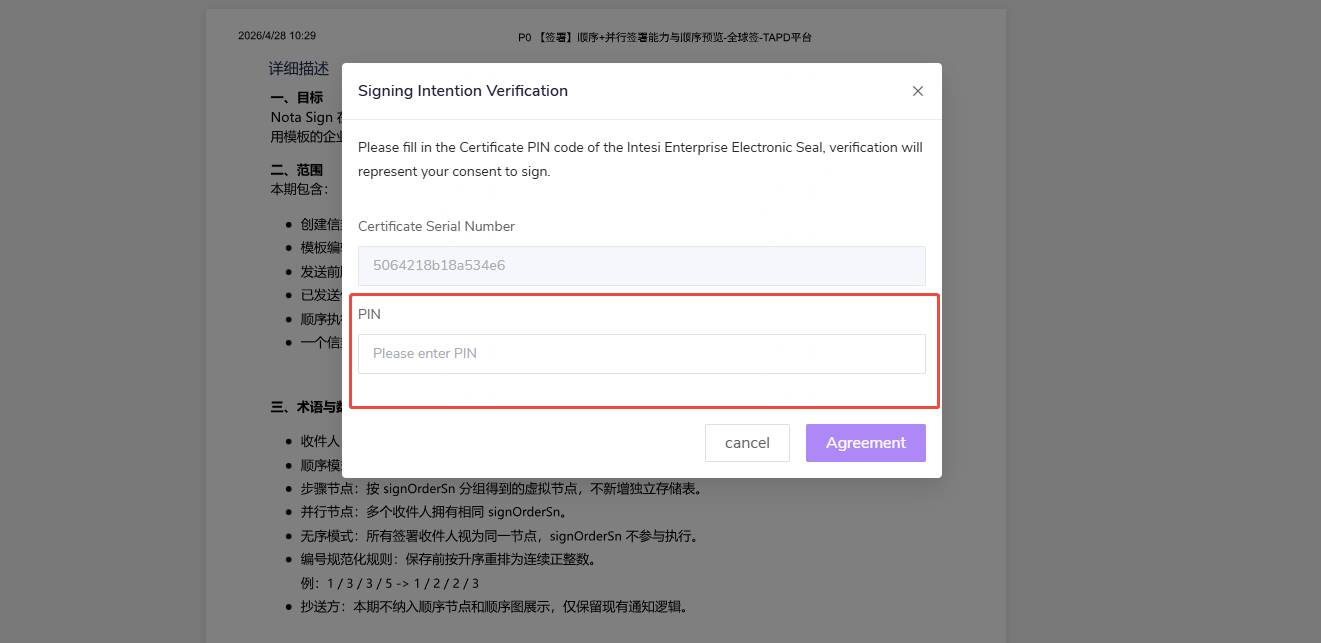Click the Intesi Enterprise Electronic Seal instructions
The image size is (1321, 643).
(640, 159)
